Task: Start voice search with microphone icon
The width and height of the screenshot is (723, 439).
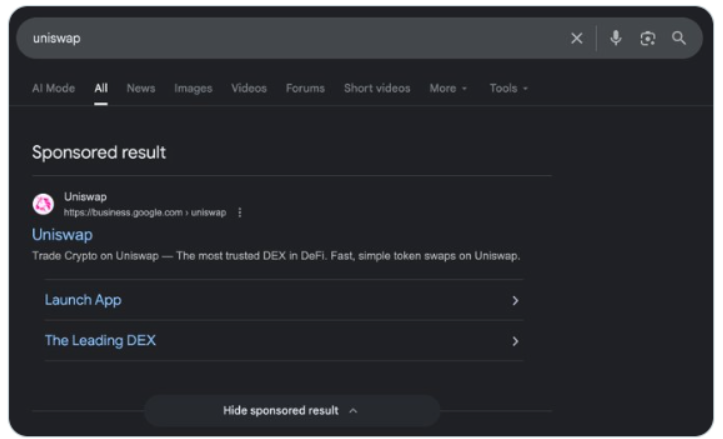Action: [616, 38]
